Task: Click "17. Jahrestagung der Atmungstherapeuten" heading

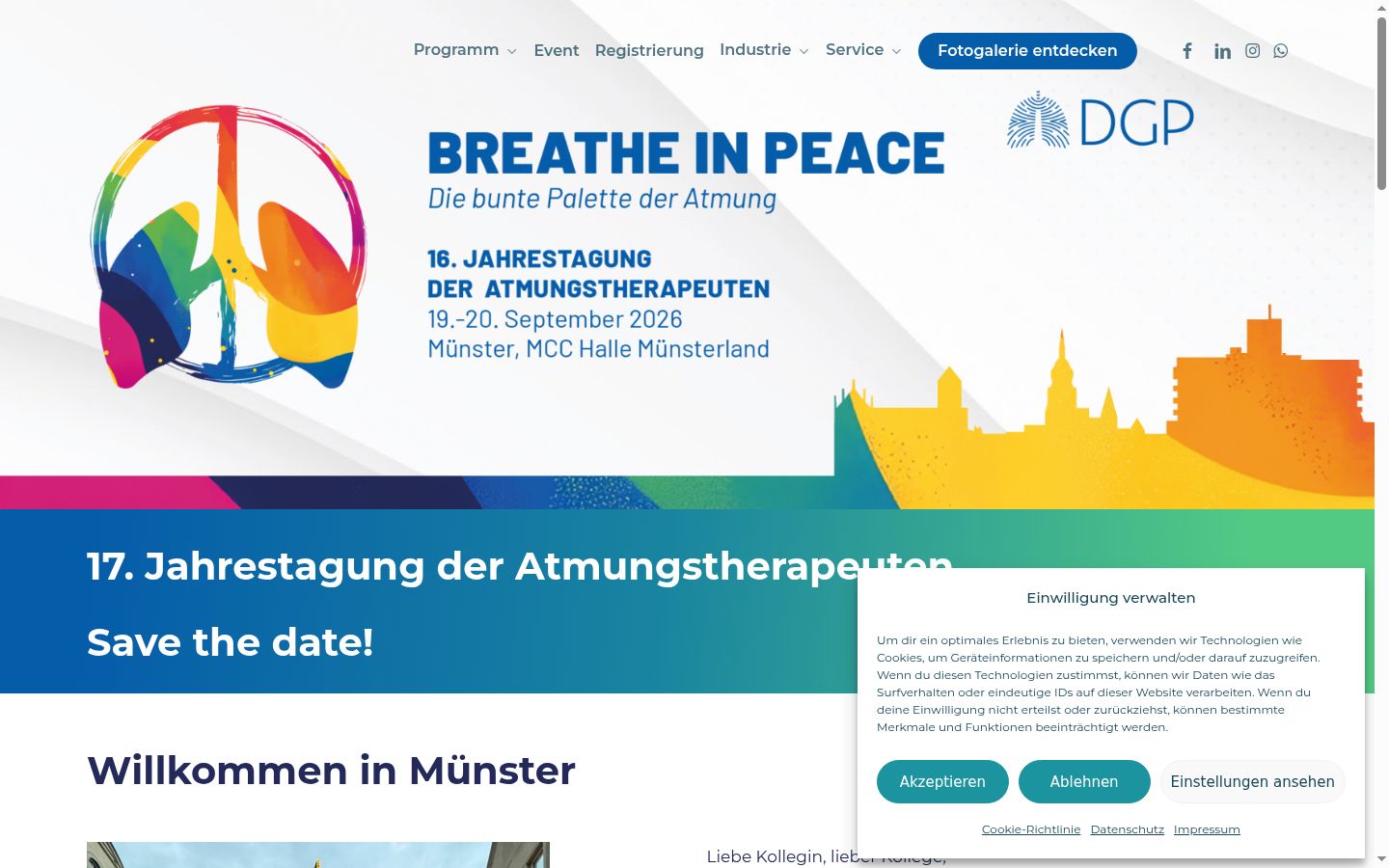Action: (x=519, y=566)
